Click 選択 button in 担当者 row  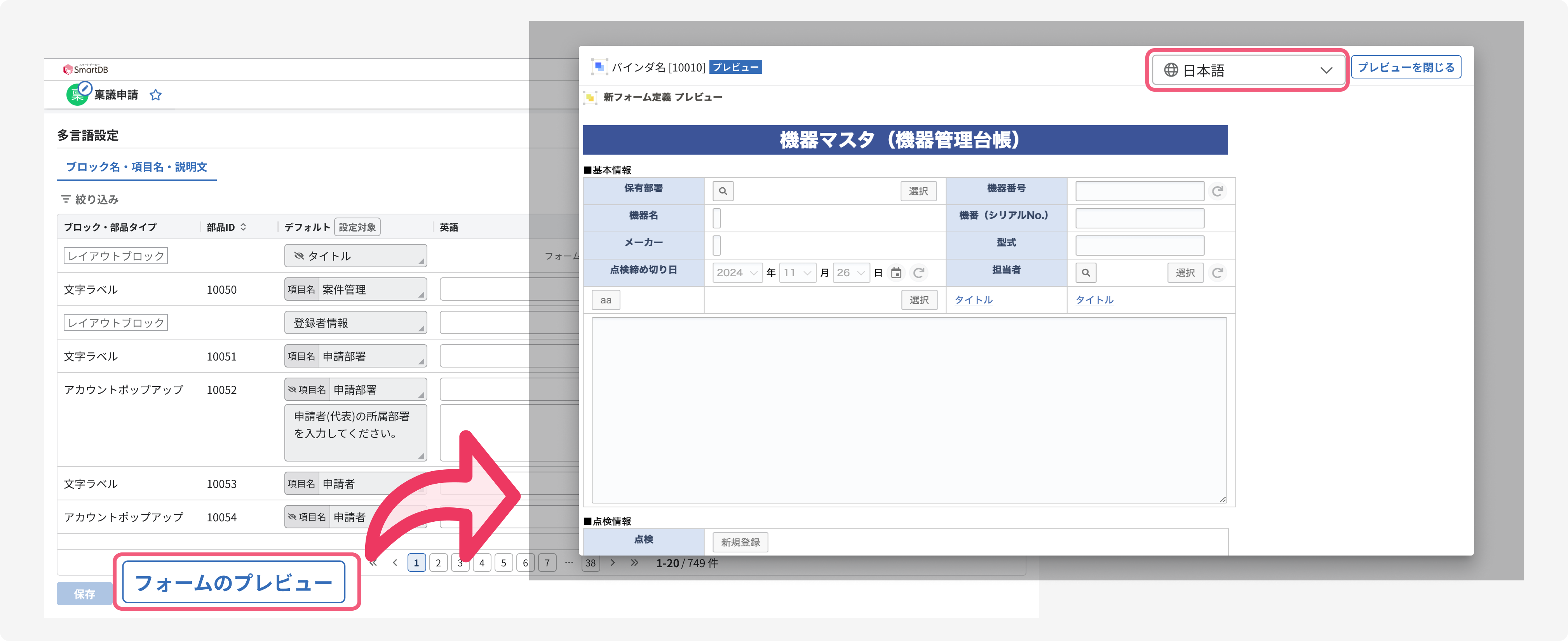click(1185, 273)
